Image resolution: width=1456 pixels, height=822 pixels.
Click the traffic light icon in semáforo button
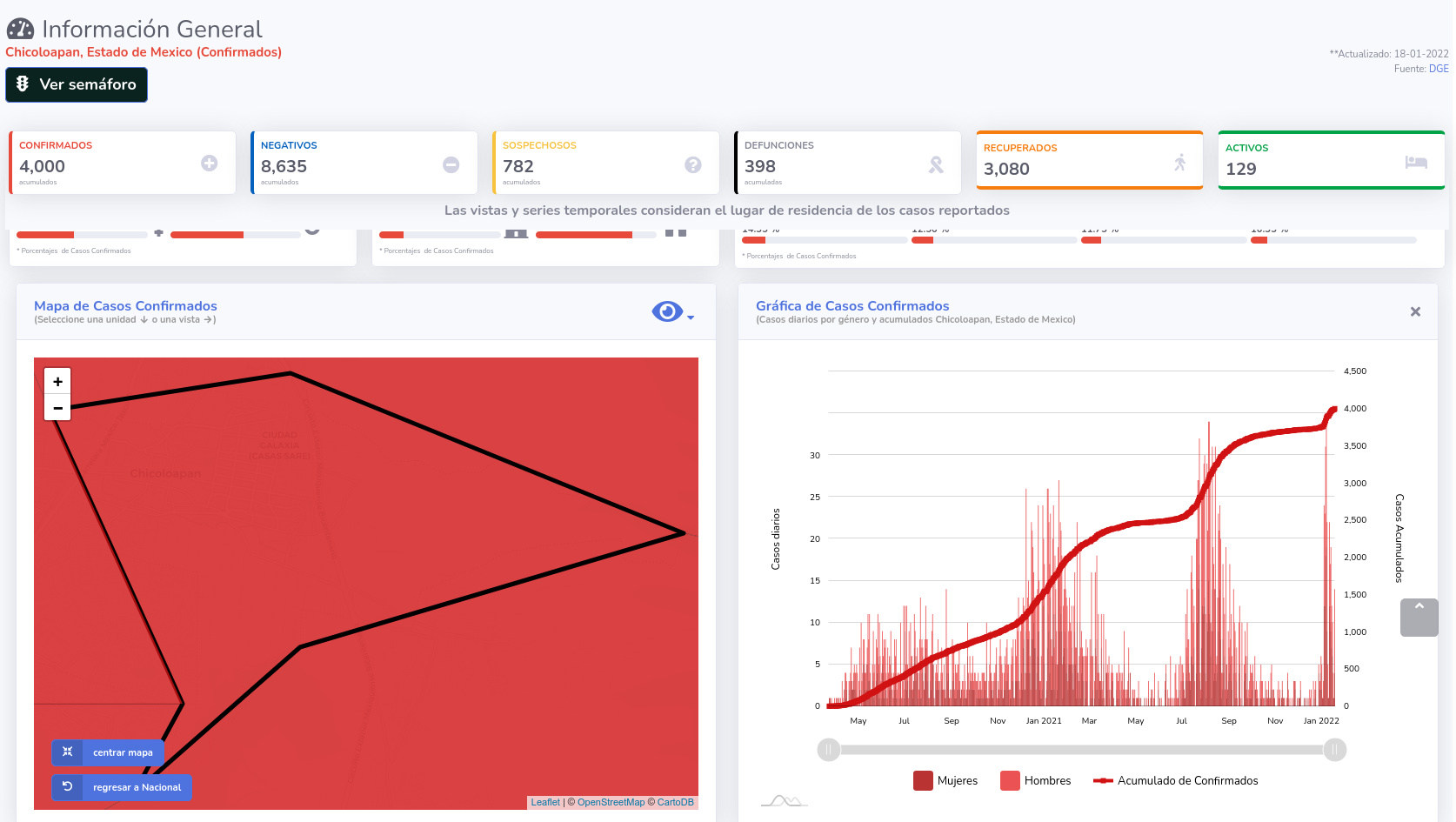(x=23, y=84)
